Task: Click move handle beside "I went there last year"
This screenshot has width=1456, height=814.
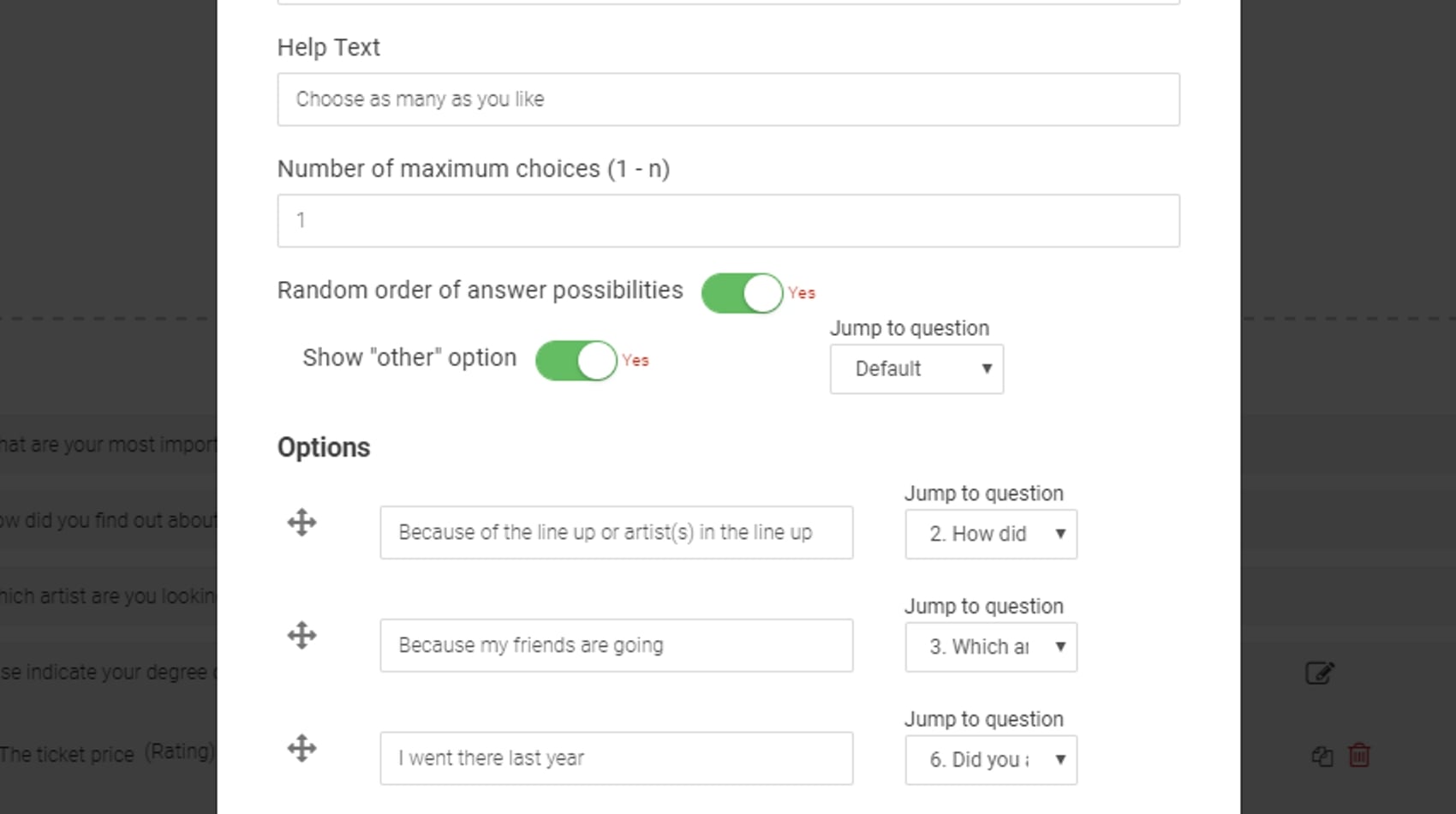Action: point(301,749)
